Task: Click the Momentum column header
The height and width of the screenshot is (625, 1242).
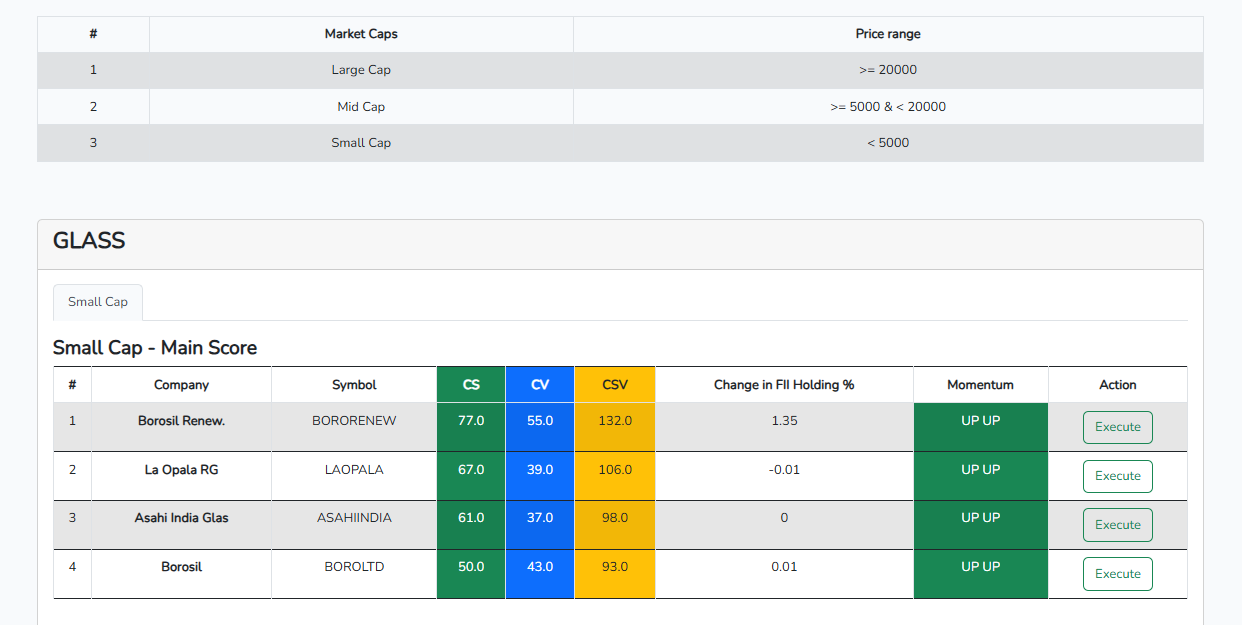Action: [x=981, y=385]
